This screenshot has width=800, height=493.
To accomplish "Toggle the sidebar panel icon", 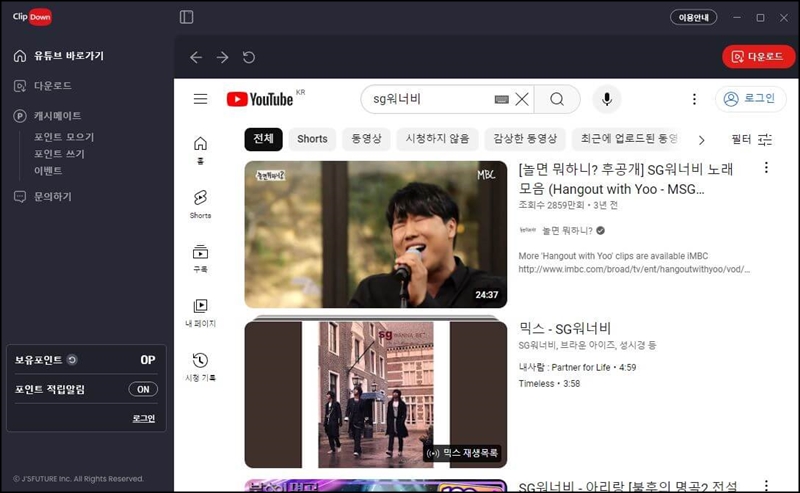I will coord(186,17).
